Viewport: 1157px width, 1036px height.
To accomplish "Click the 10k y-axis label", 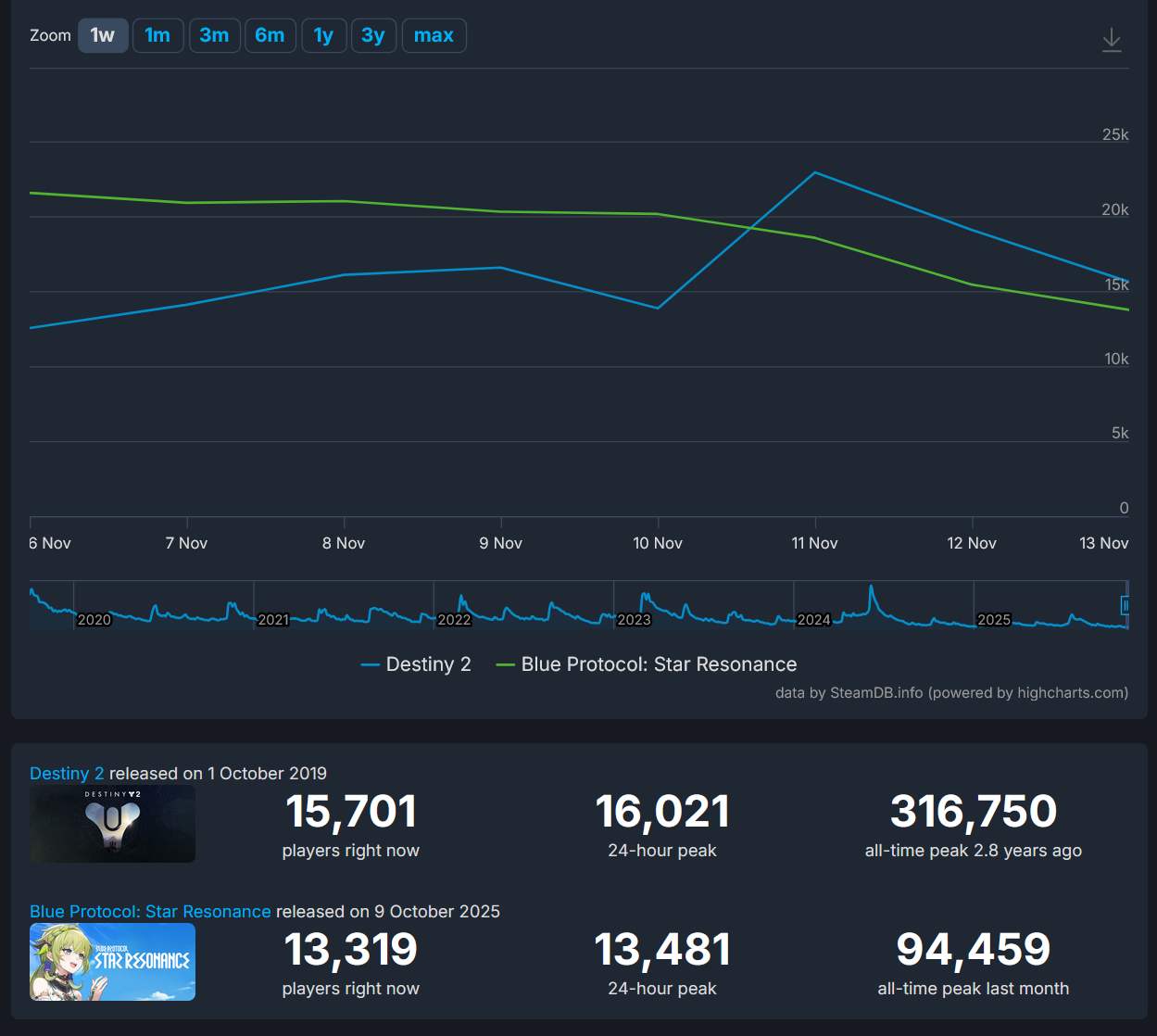I will [1116, 359].
